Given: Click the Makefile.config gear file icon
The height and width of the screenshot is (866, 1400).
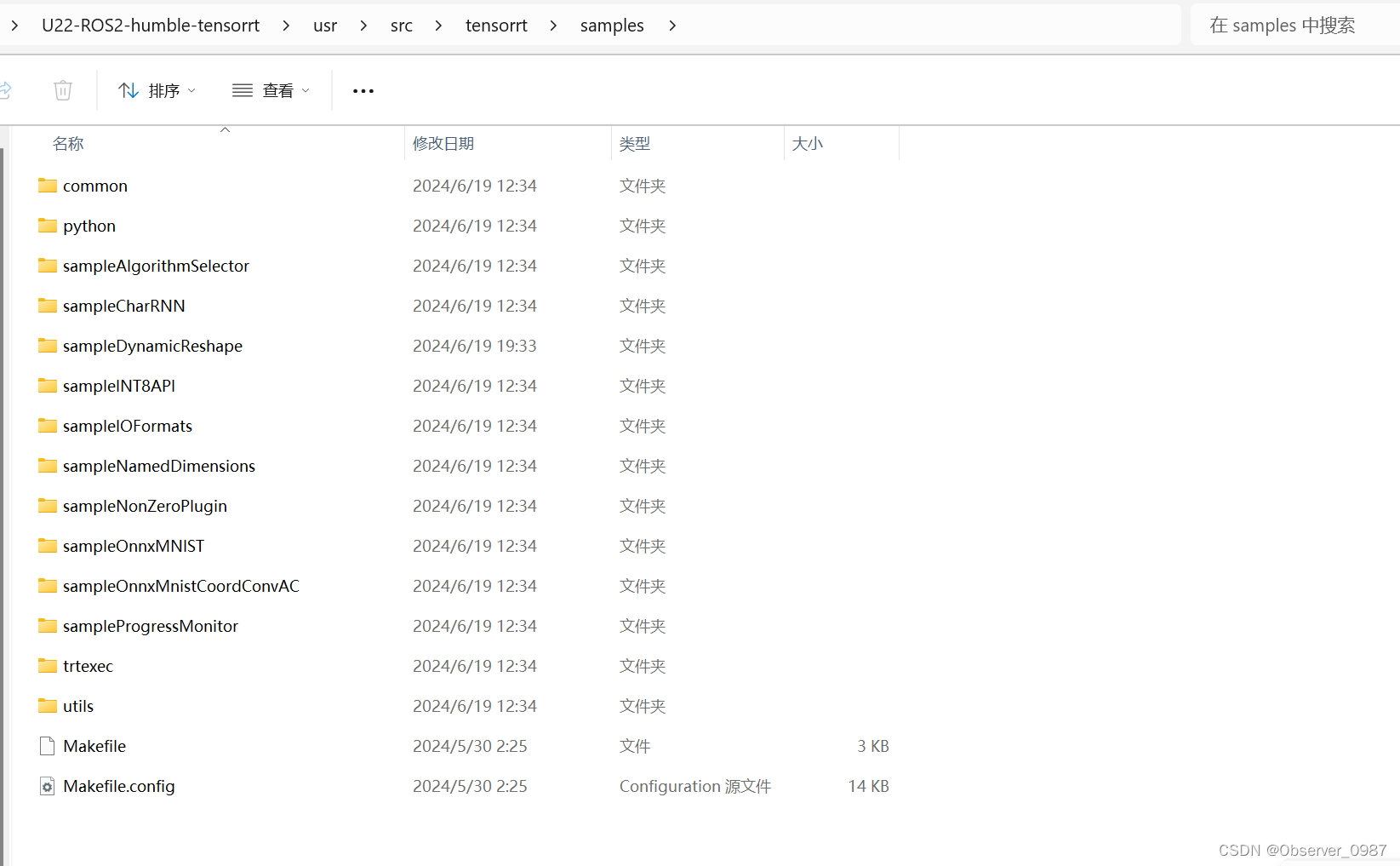Looking at the screenshot, I should (x=48, y=786).
